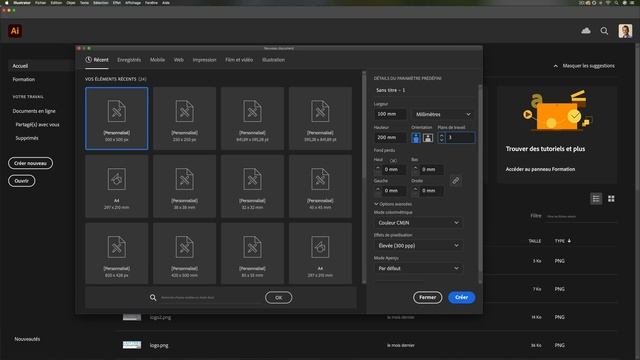Select the 32 x 32 mm preset
Viewport: 640px width, 360px height.
252,186
